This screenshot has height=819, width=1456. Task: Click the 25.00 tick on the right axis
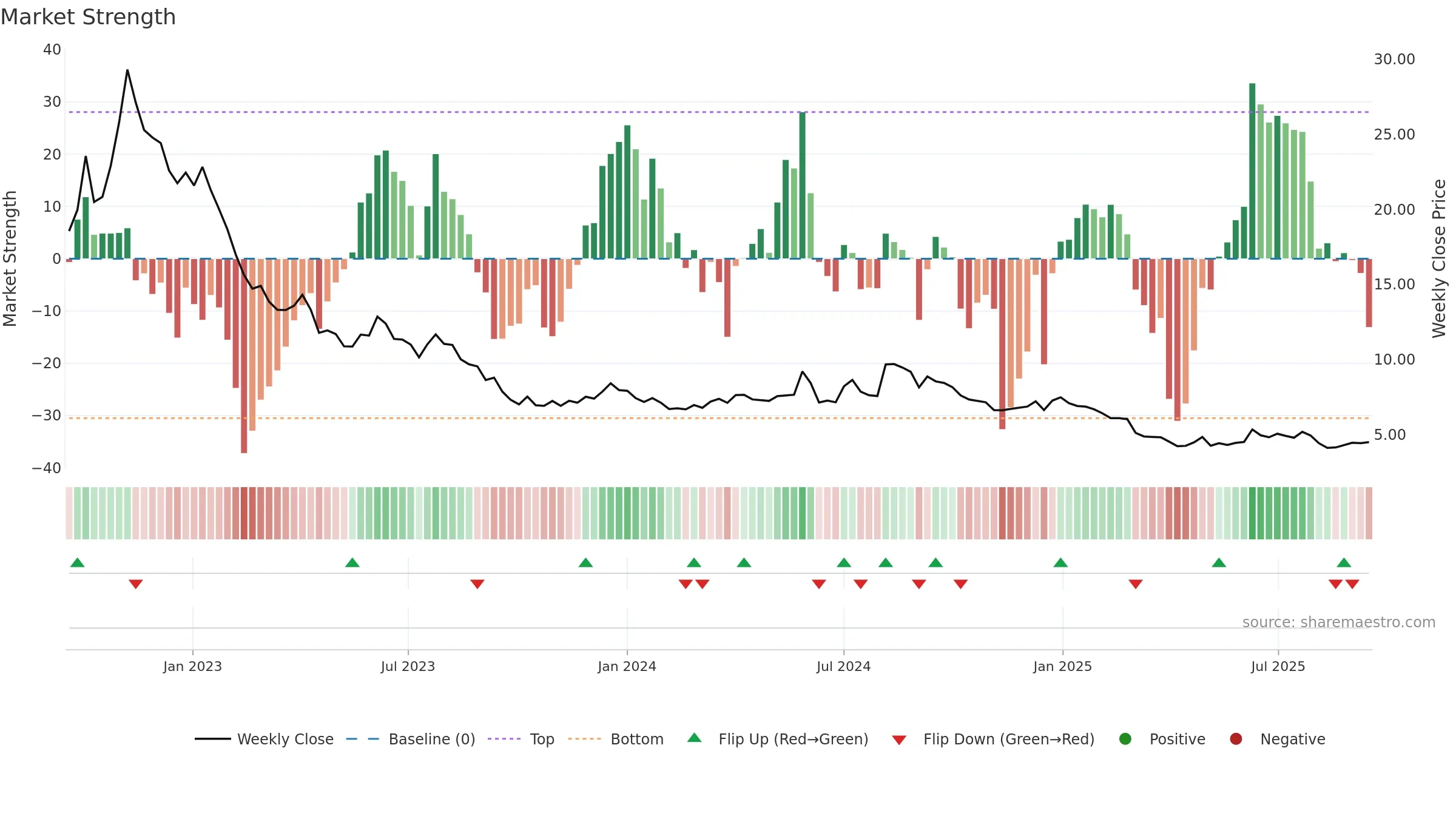click(1394, 135)
